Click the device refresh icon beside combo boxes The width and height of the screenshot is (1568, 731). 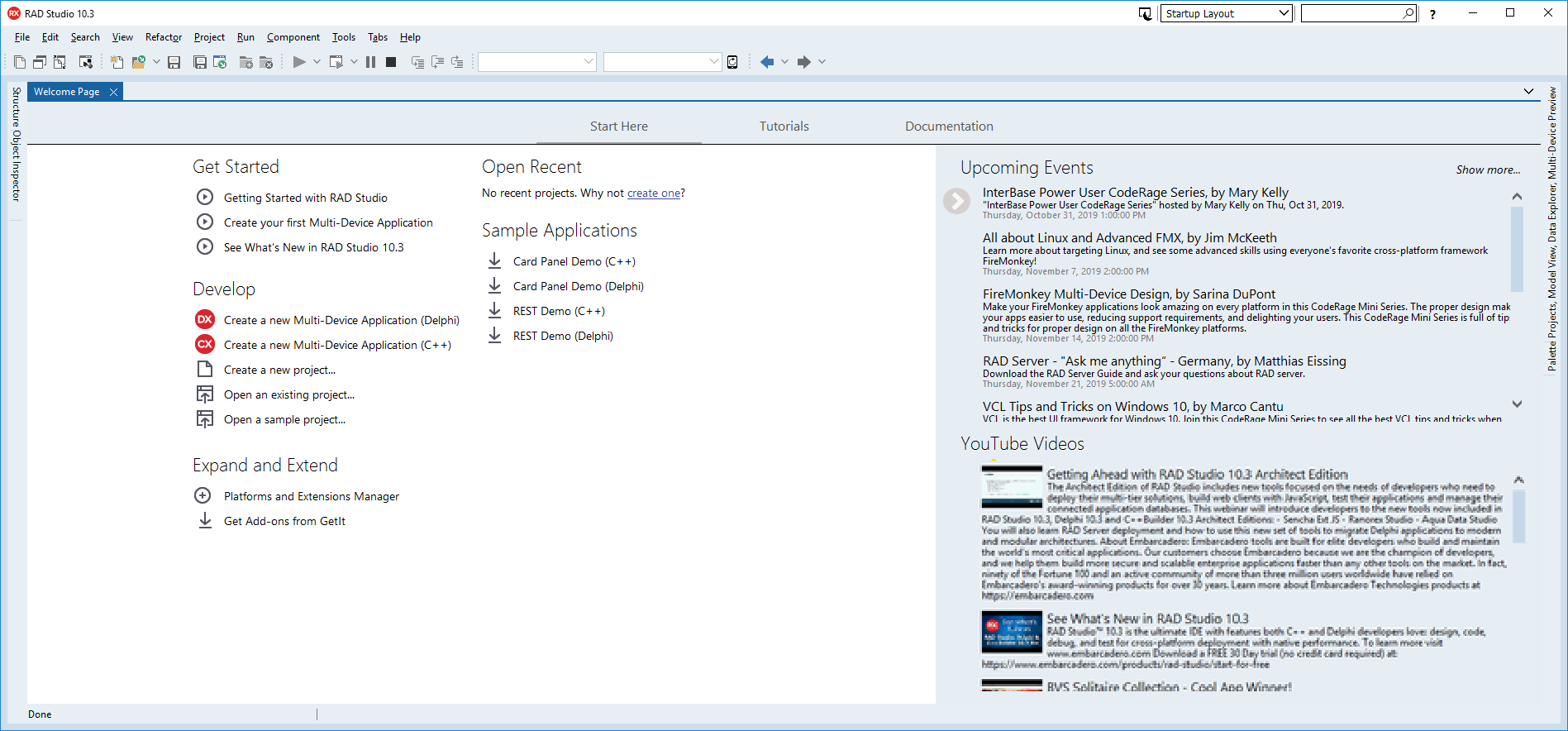point(732,62)
